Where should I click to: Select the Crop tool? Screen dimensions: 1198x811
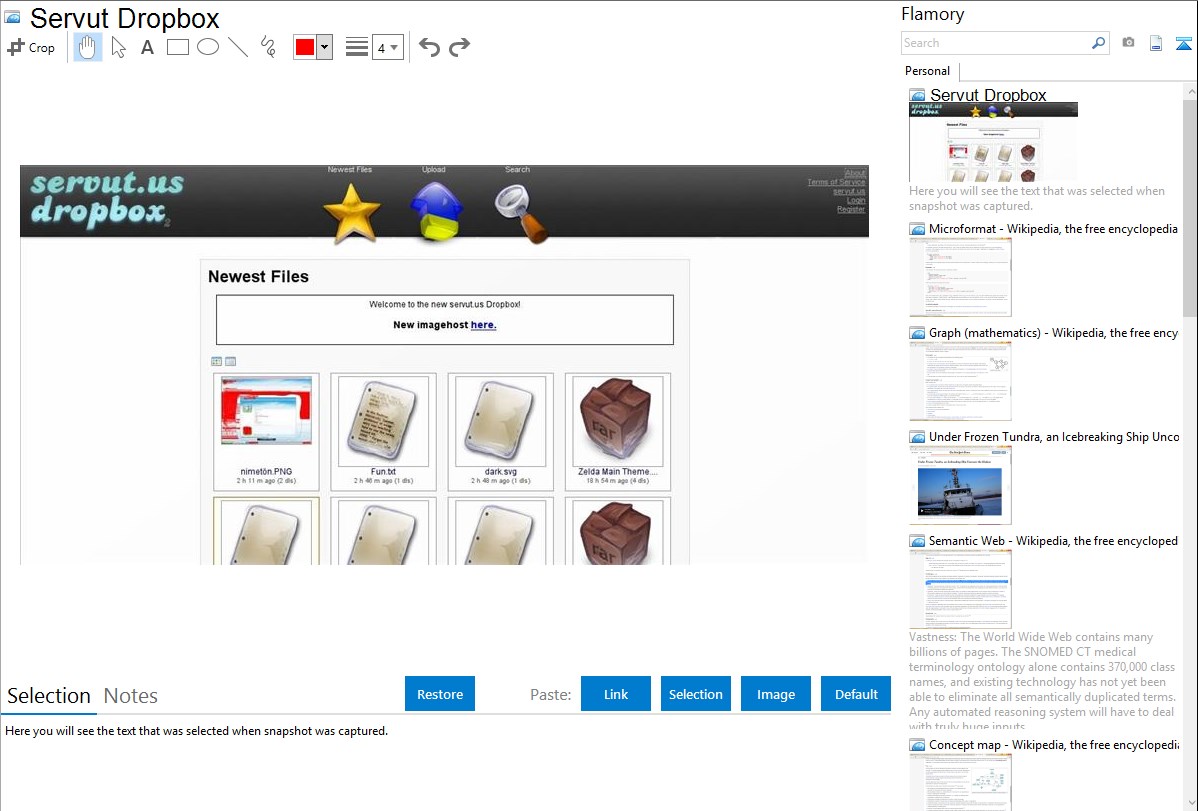(x=31, y=47)
